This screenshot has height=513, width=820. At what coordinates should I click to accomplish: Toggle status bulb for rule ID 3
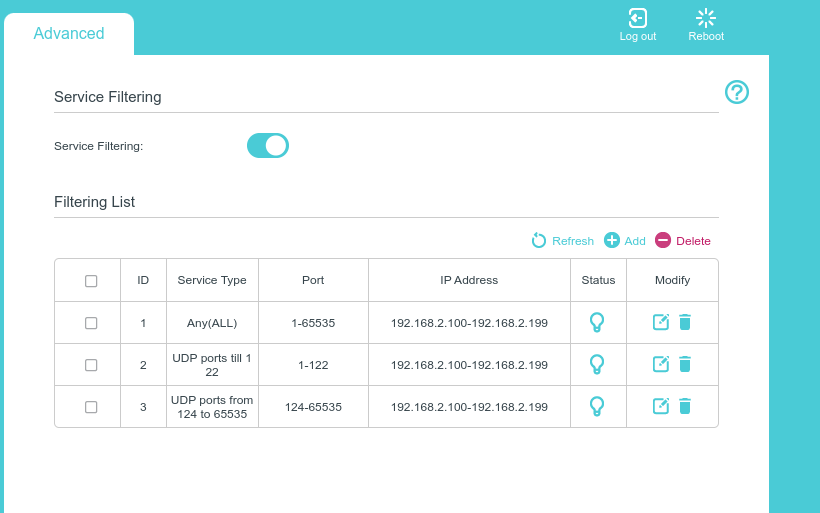597,406
